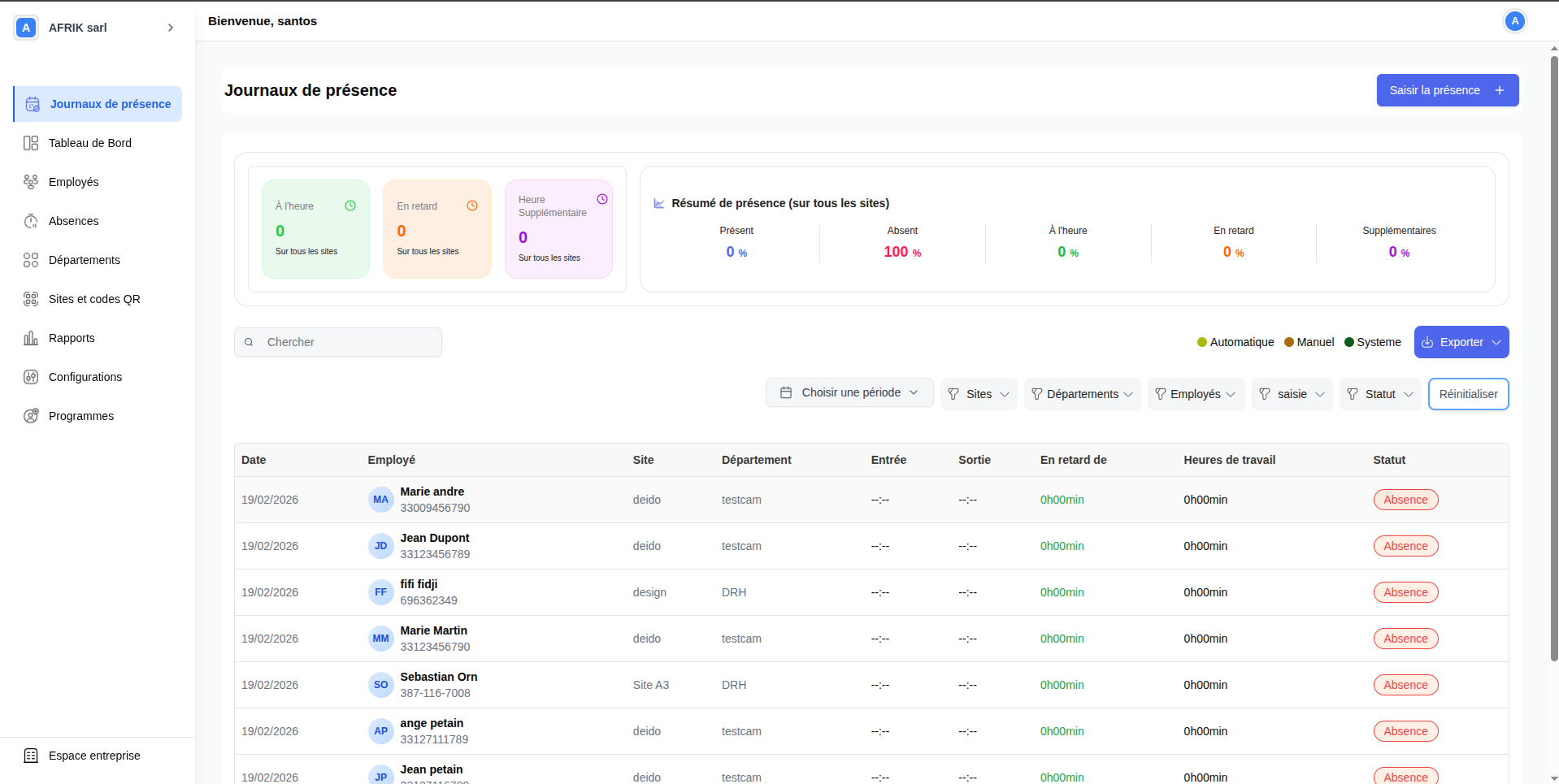Click the Configurations sidebar icon
Viewport: 1559px width, 784px height.
point(31,377)
